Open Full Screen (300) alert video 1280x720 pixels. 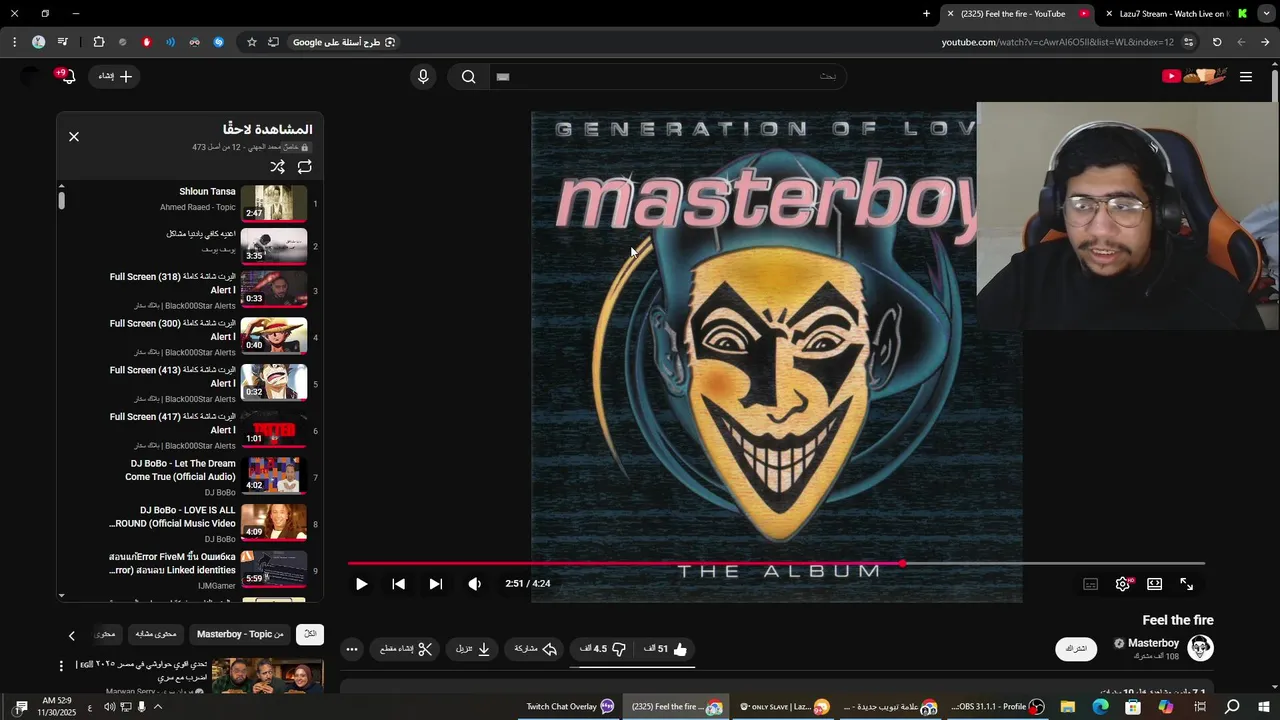click(190, 337)
